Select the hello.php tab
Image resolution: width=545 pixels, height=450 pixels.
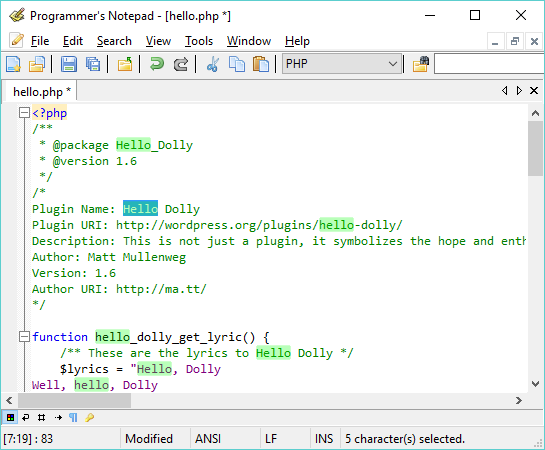(42, 92)
